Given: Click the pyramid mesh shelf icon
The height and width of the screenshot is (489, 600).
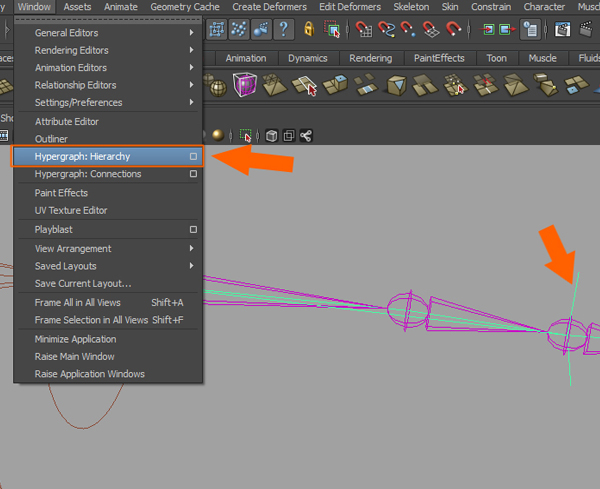Looking at the screenshot, I should click(274, 85).
